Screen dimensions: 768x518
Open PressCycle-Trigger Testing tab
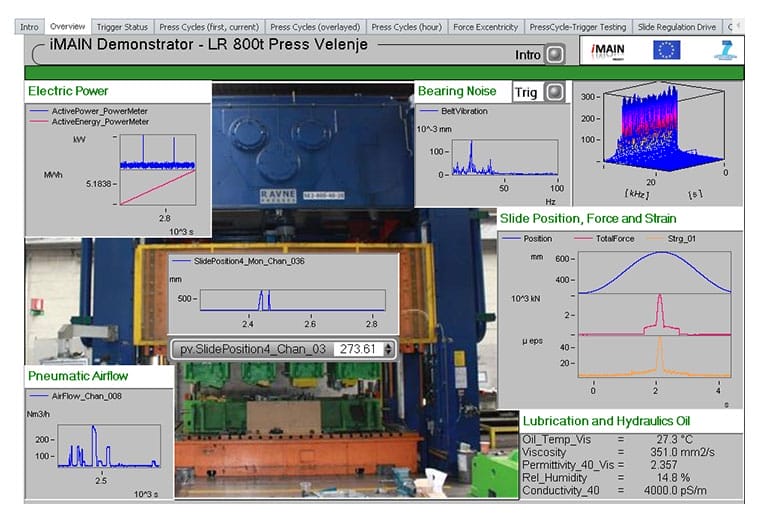(x=578, y=27)
